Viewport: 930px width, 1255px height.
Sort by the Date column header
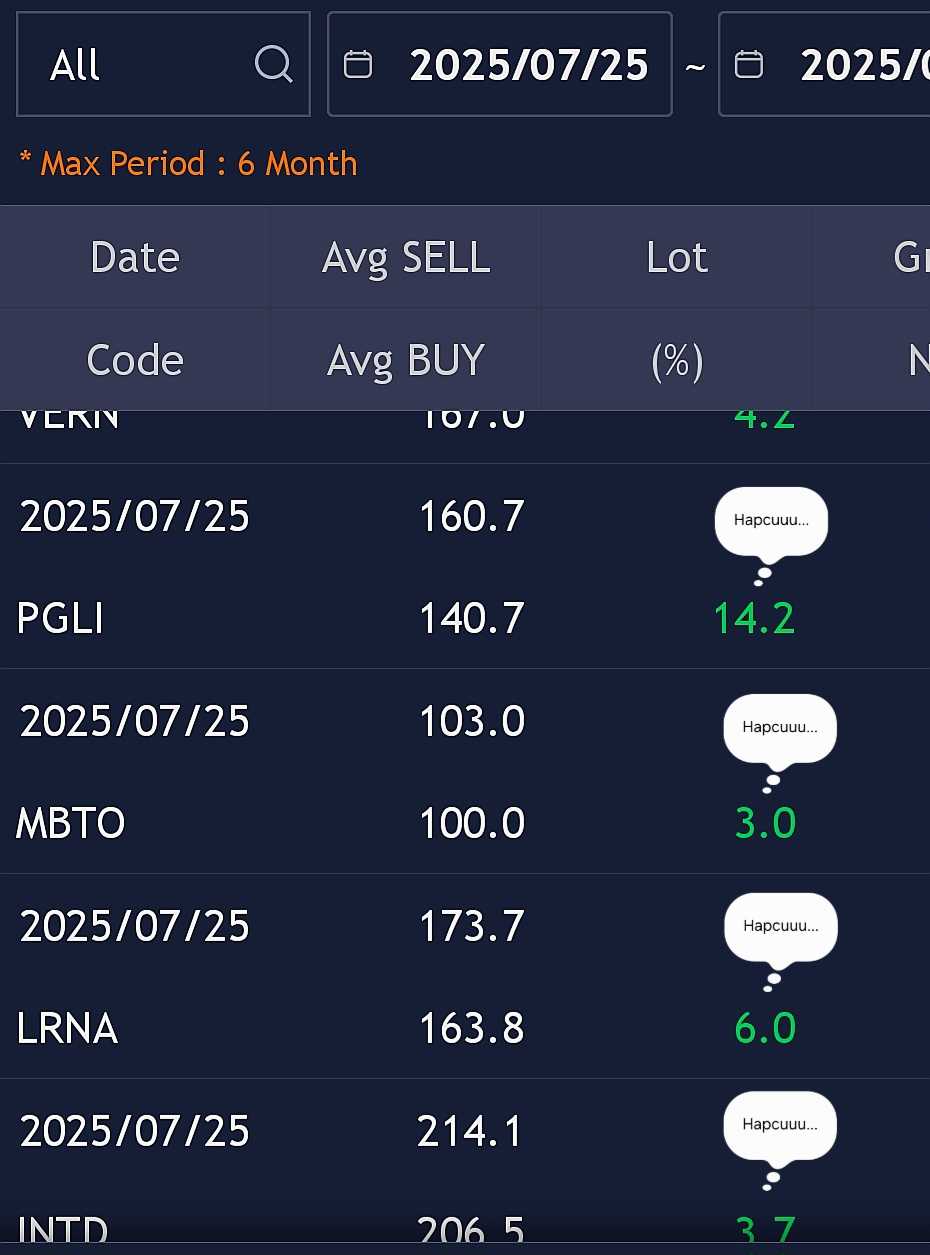pos(135,258)
